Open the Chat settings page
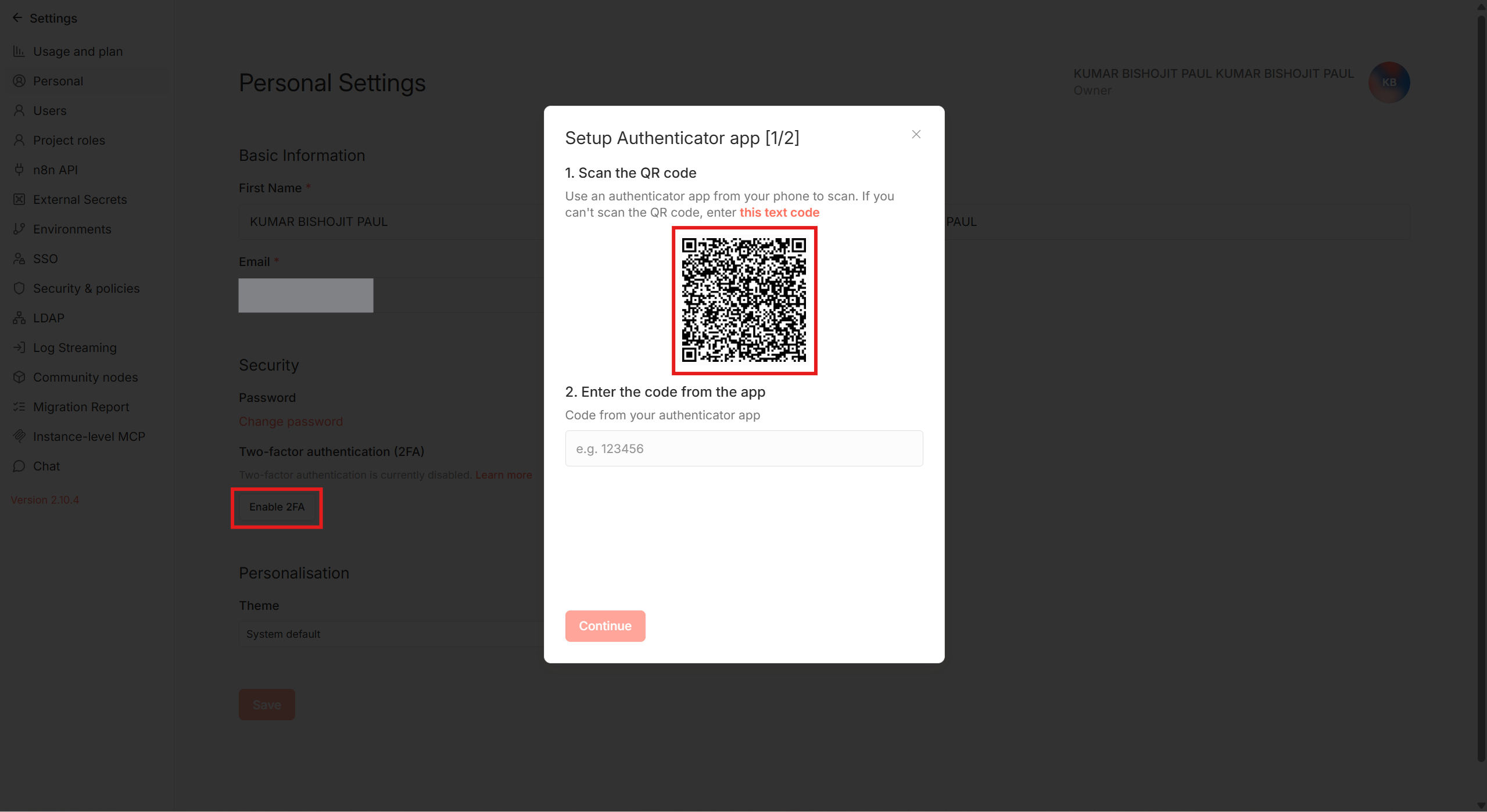The image size is (1487, 812). (87, 466)
